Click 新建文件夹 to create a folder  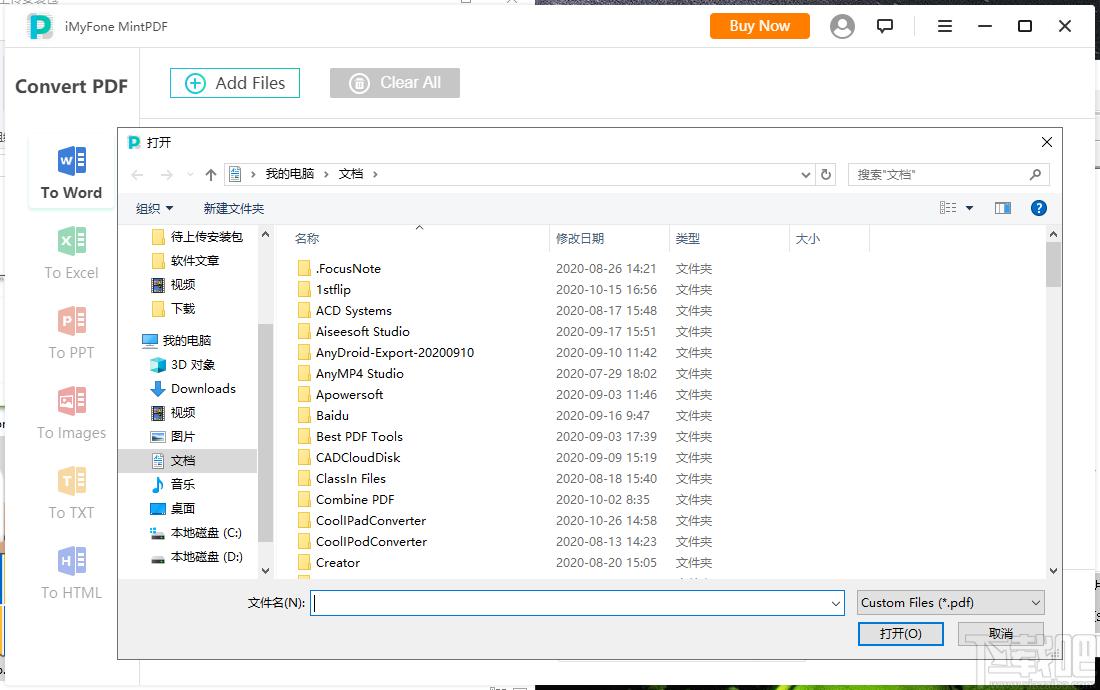pyautogui.click(x=234, y=208)
